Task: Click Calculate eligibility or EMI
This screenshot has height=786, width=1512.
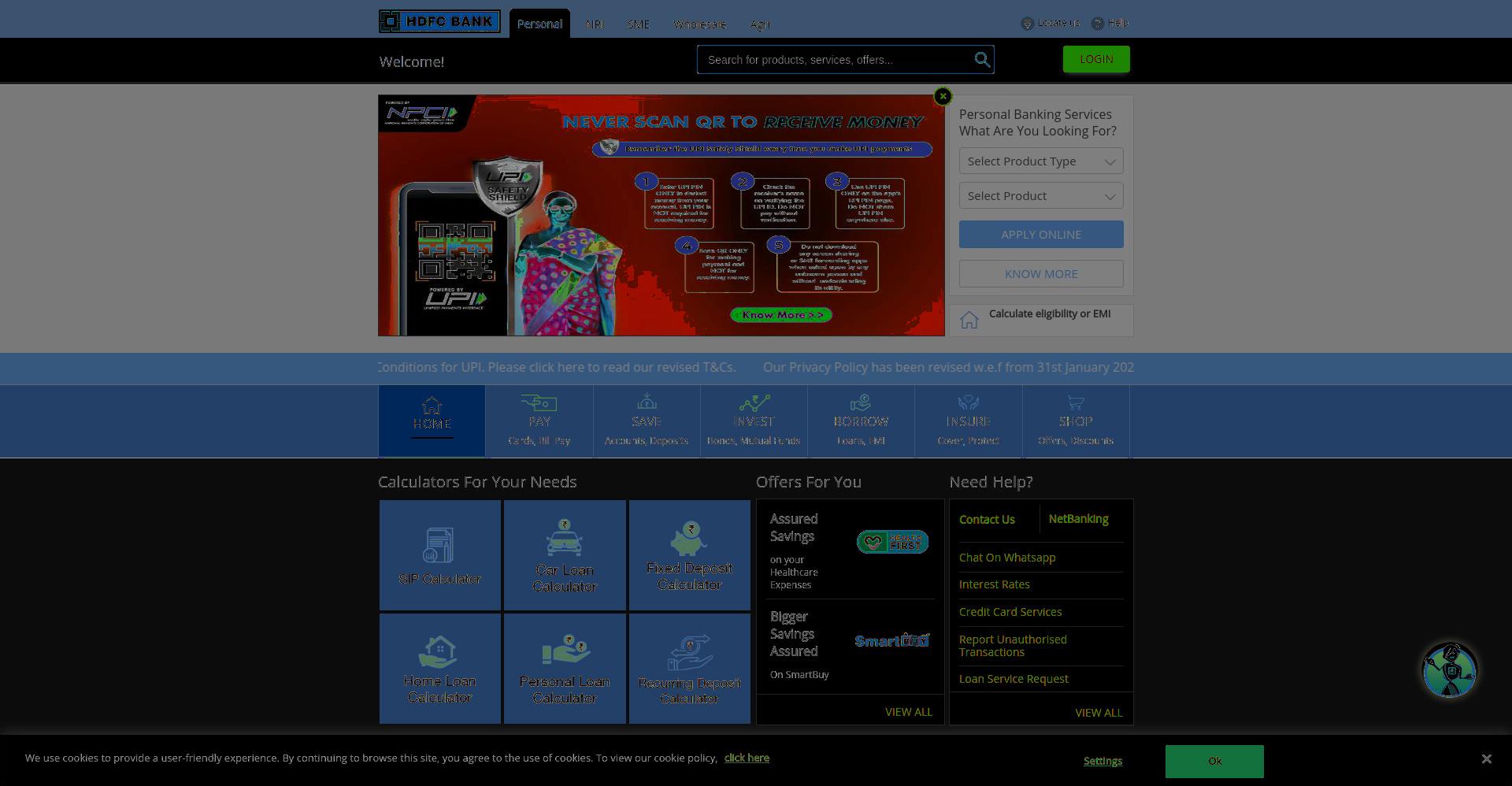Action: tap(1050, 313)
